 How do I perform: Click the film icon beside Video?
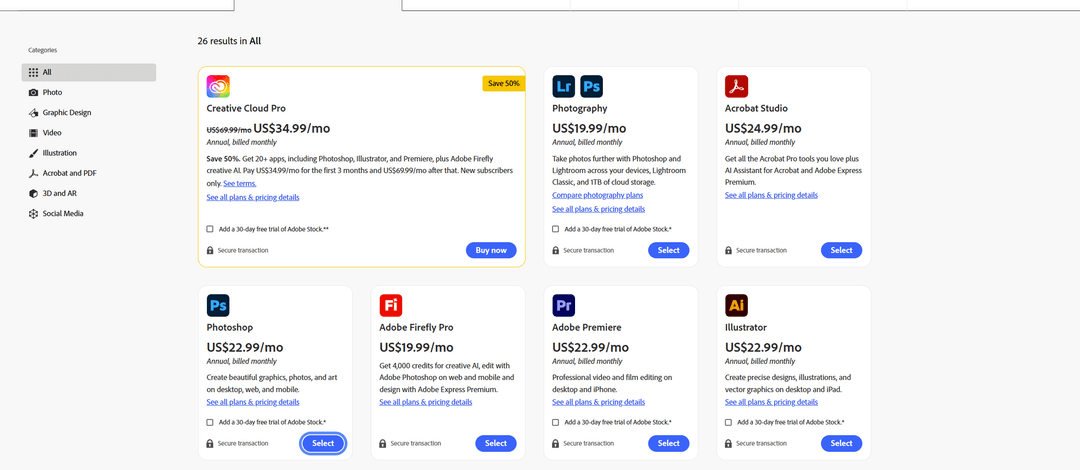33,133
